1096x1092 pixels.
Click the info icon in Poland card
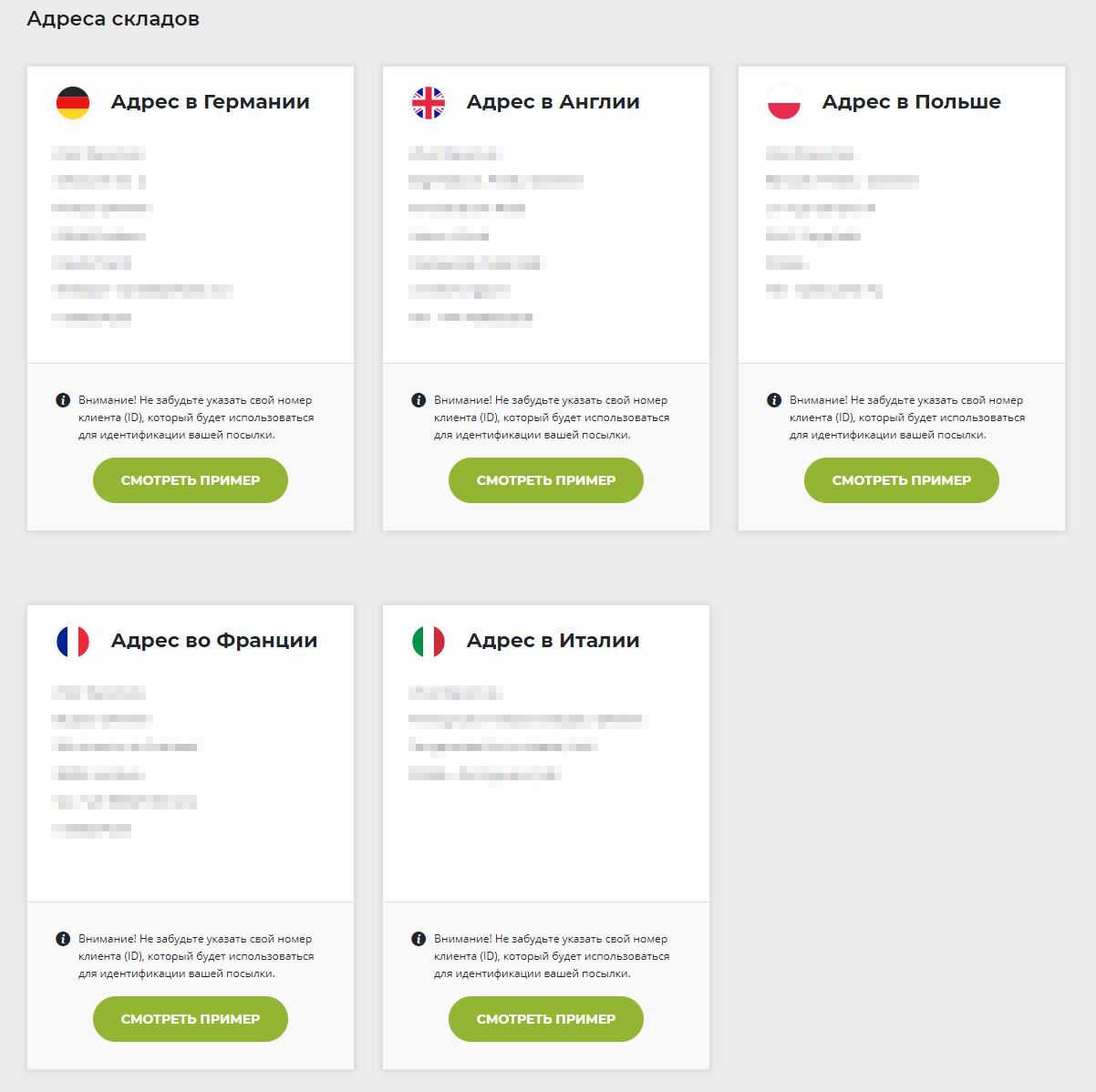tap(774, 400)
